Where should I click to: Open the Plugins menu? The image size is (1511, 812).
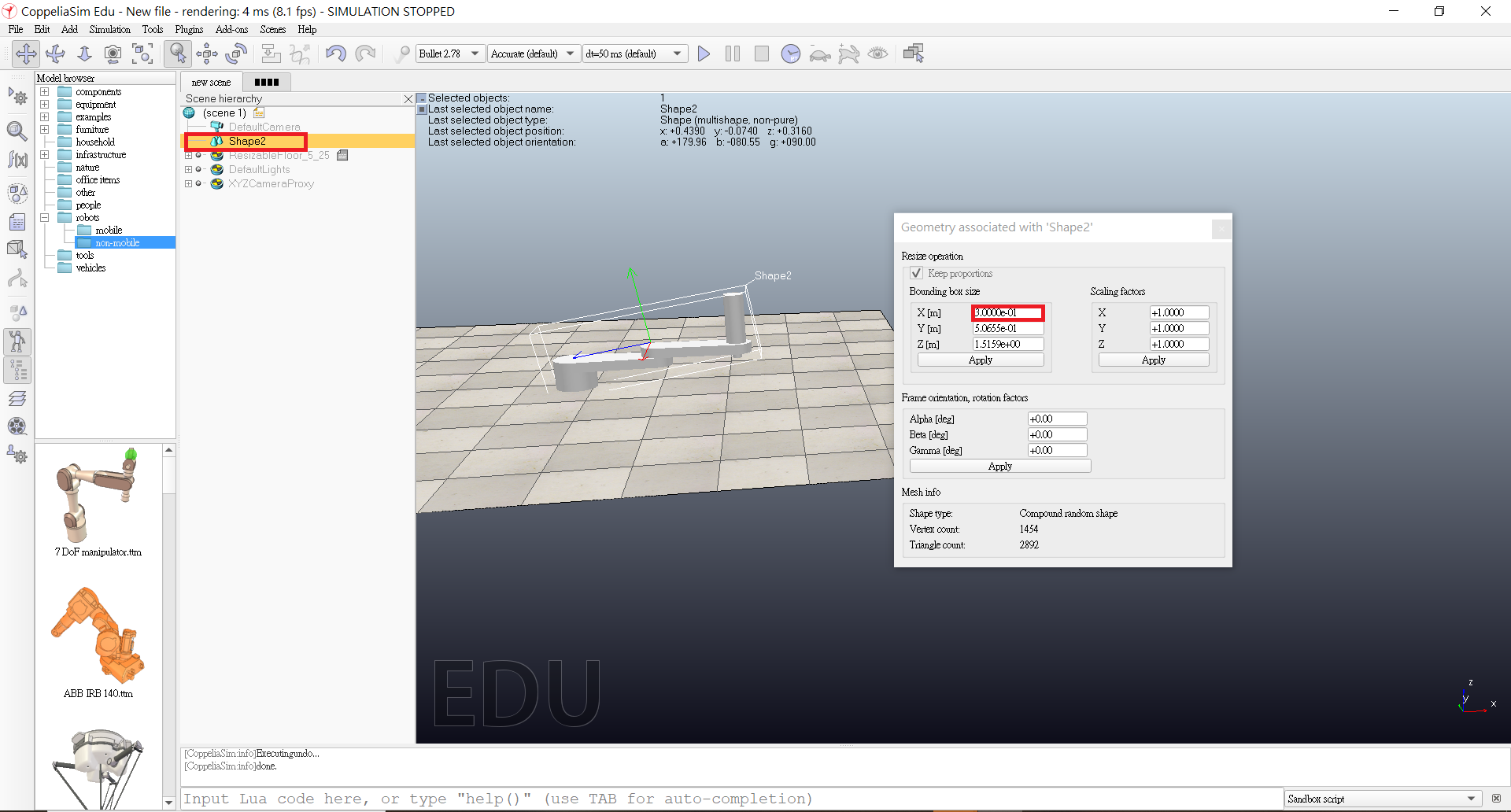[189, 29]
